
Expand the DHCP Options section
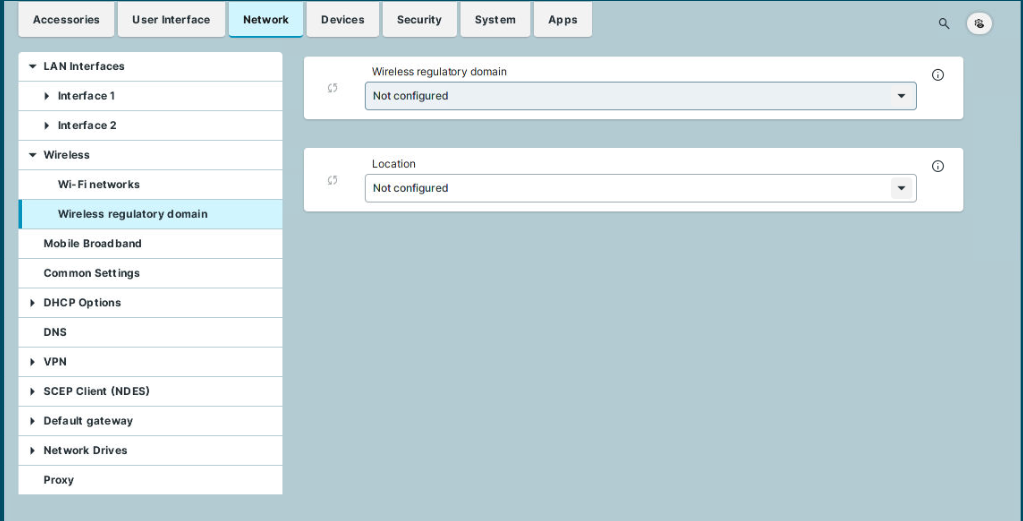pyautogui.click(x=33, y=303)
